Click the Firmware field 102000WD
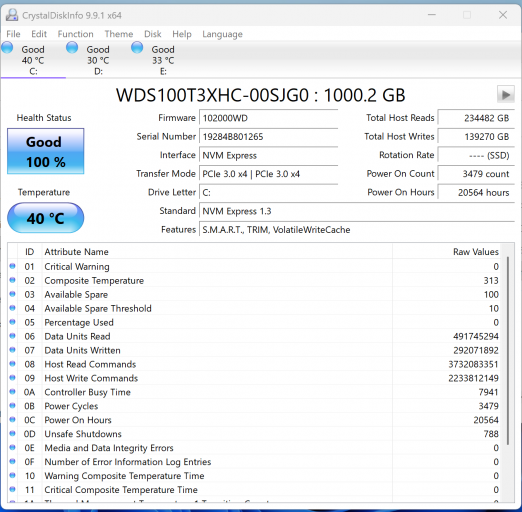This screenshot has width=522, height=512. click(x=269, y=118)
